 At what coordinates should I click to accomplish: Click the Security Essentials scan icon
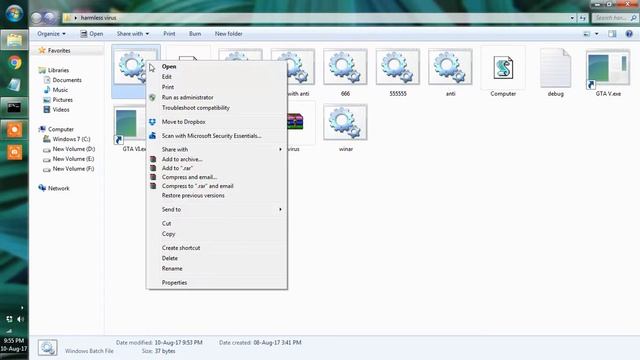153,136
